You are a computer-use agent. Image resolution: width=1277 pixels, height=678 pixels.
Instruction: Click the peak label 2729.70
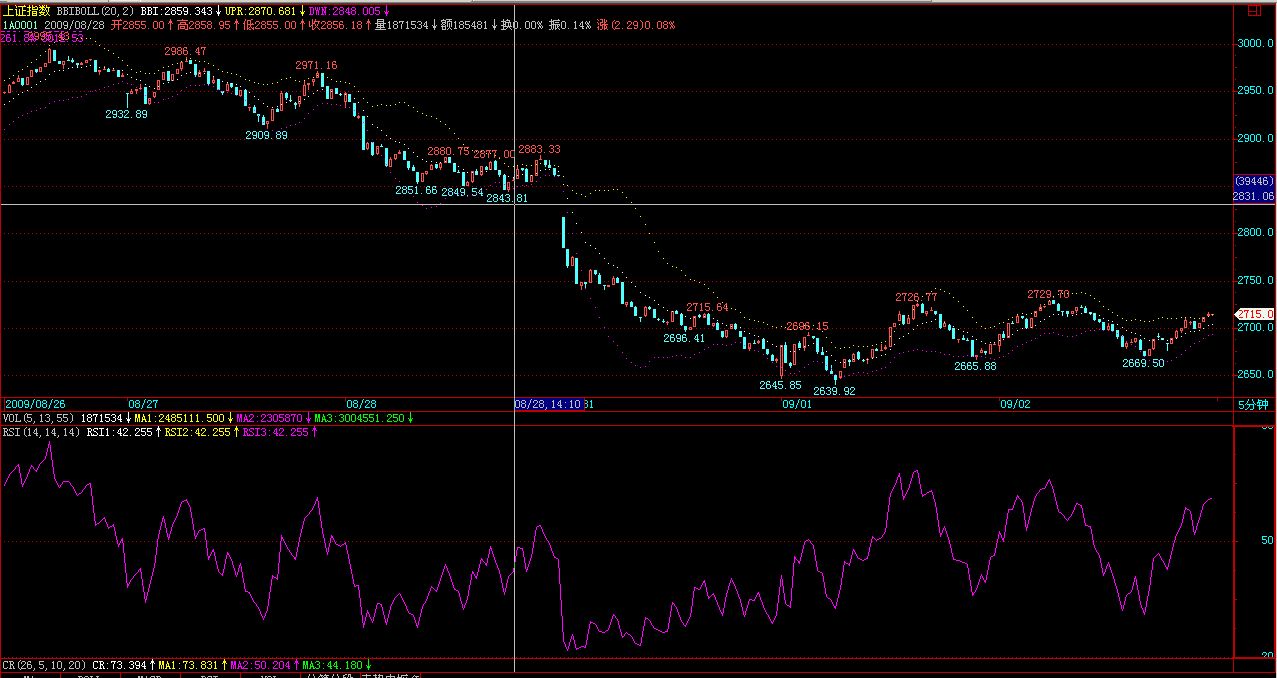click(1049, 294)
